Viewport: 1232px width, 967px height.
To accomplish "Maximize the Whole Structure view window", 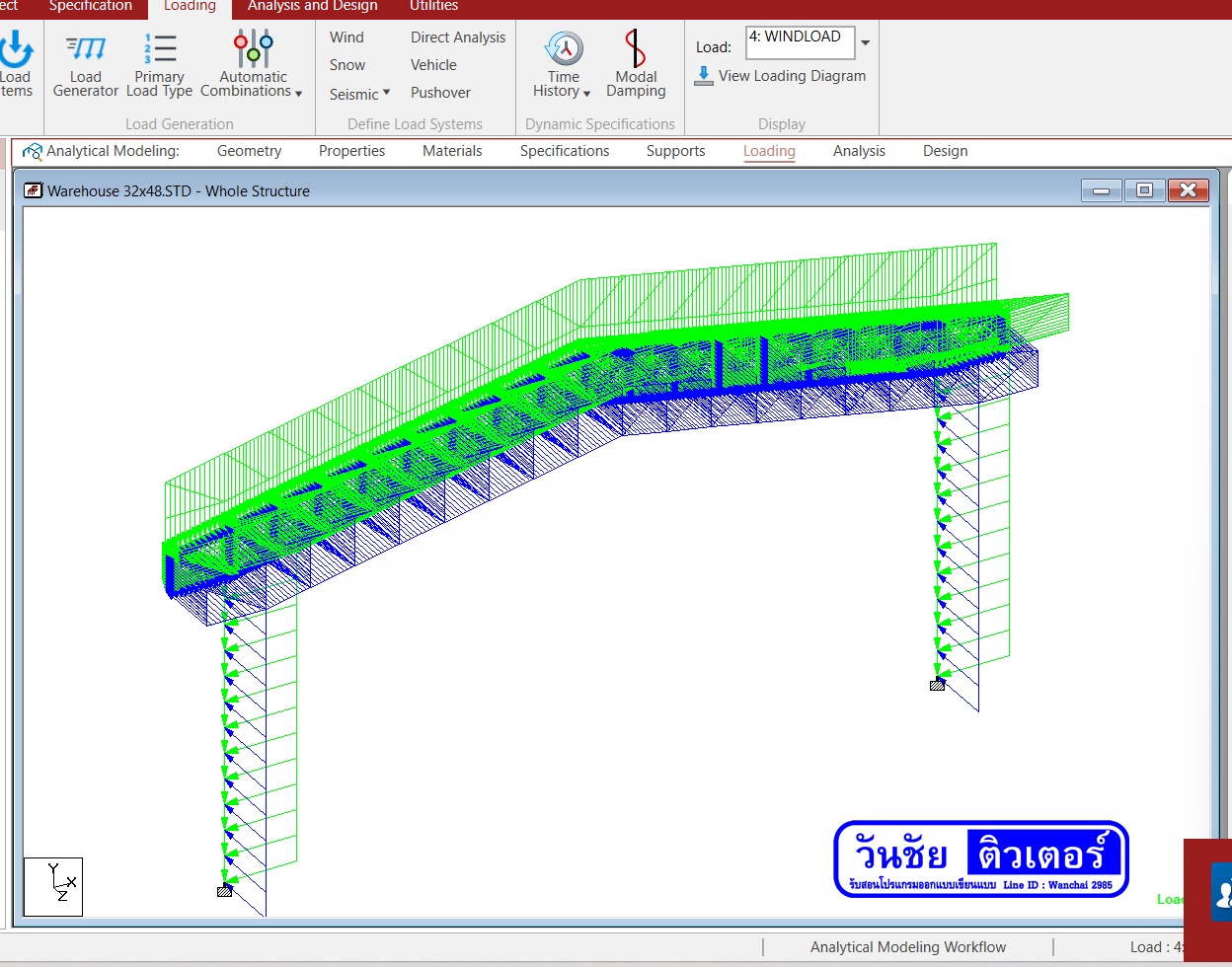I will 1144,190.
